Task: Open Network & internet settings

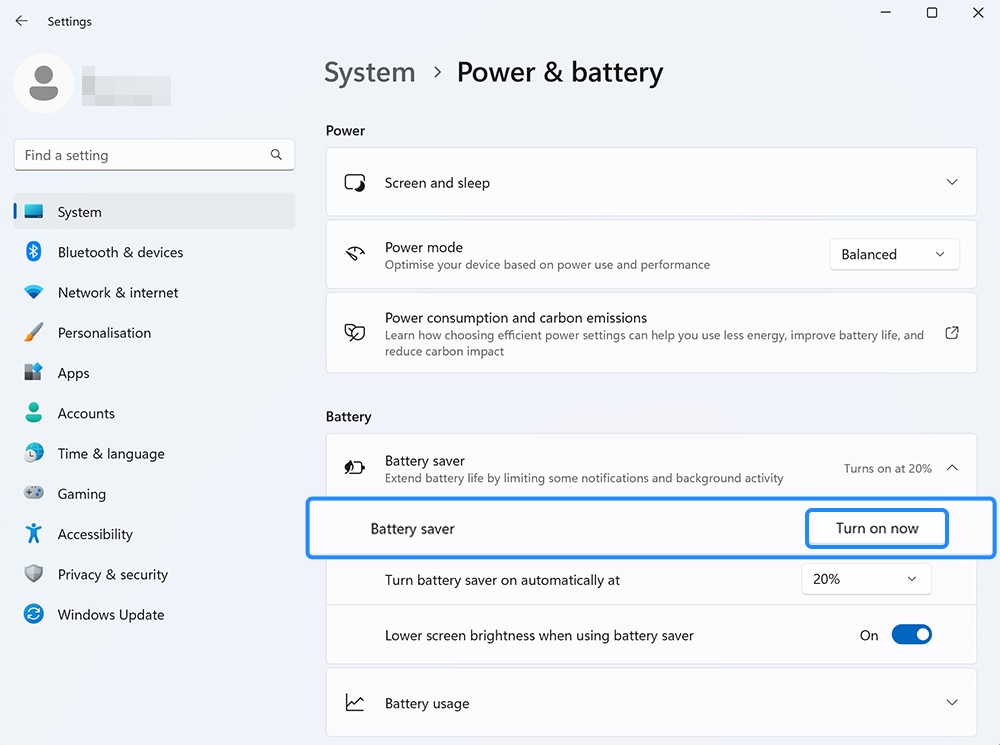Action: [x=154, y=292]
